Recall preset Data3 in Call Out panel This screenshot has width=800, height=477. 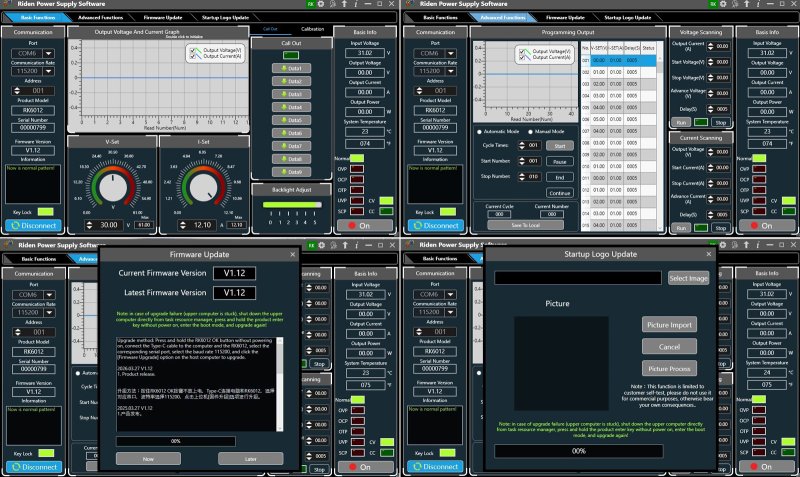pyautogui.click(x=291, y=94)
